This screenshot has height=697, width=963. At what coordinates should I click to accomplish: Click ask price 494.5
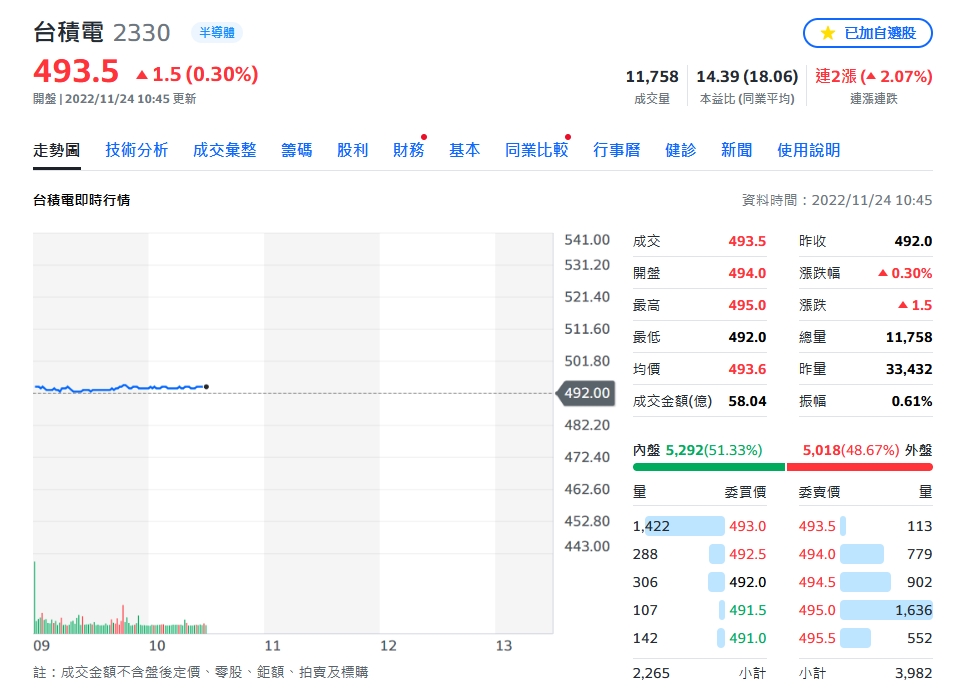click(x=817, y=582)
